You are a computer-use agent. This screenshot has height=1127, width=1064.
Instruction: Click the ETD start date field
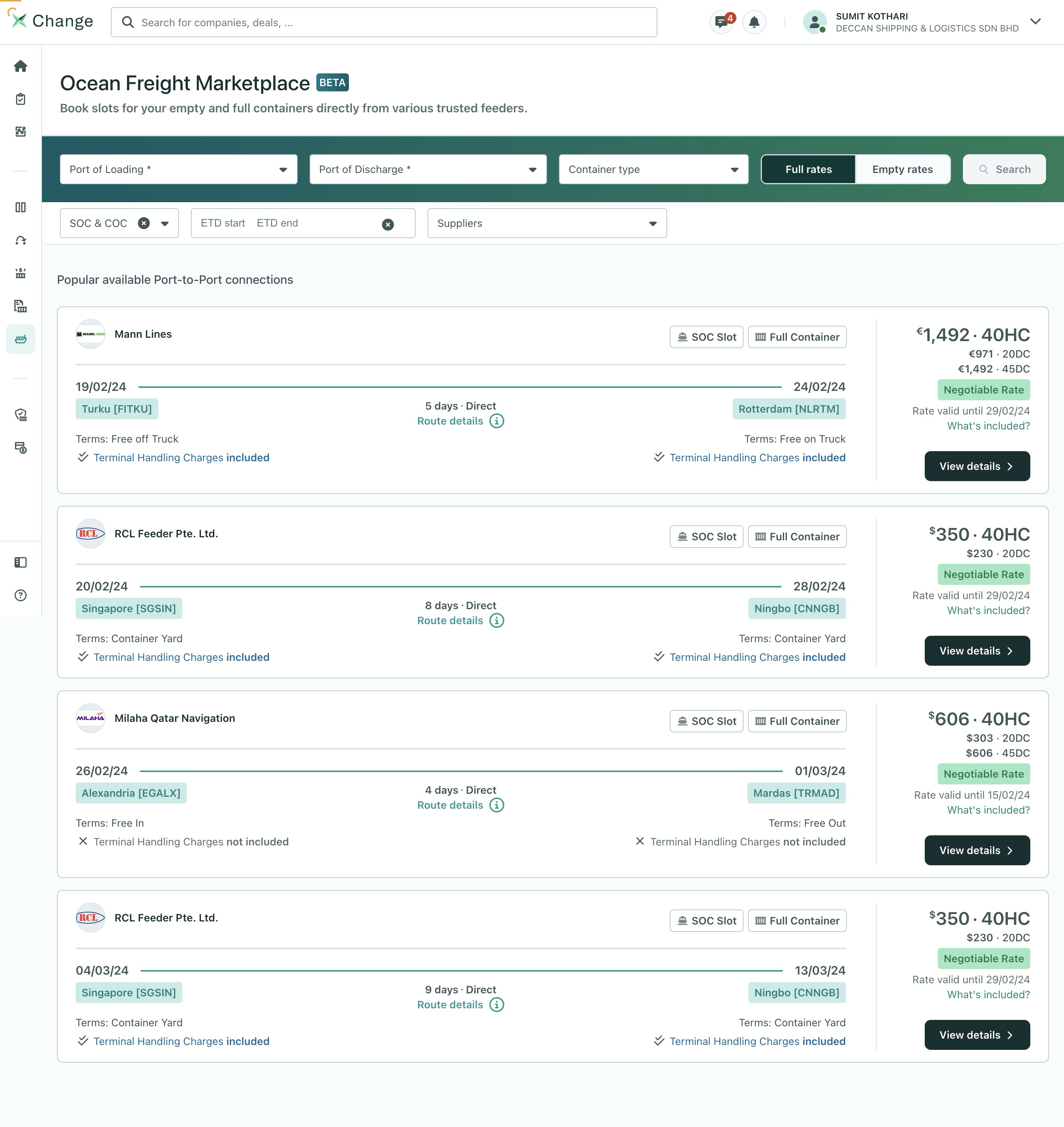pos(223,223)
